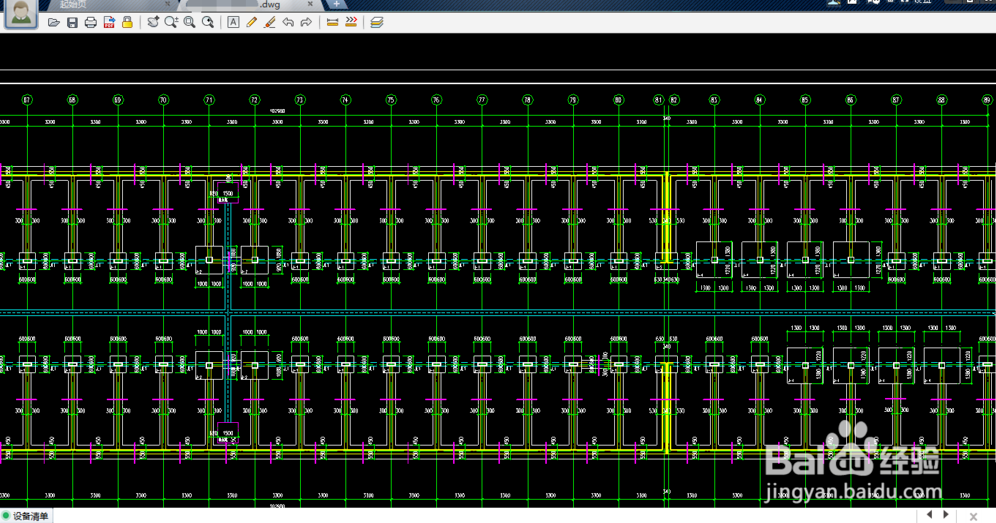
Task: Select the pan hand tool
Action: pos(153,22)
